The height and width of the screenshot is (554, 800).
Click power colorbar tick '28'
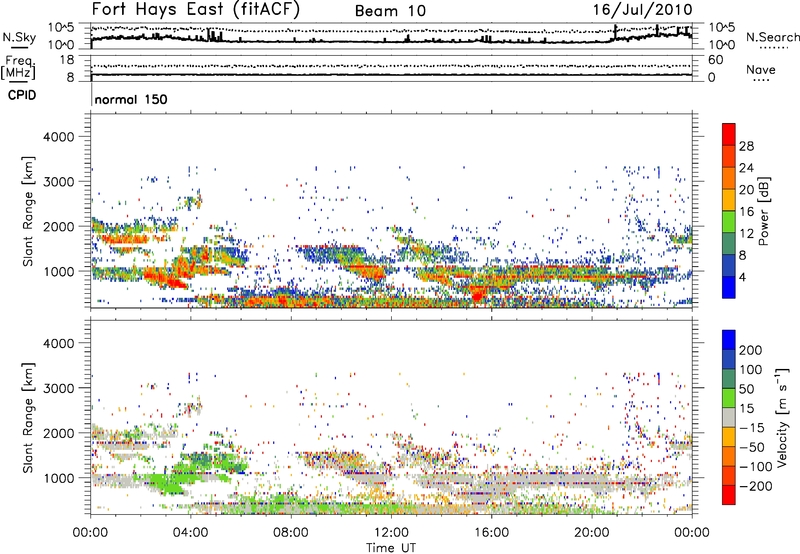pyautogui.click(x=746, y=146)
